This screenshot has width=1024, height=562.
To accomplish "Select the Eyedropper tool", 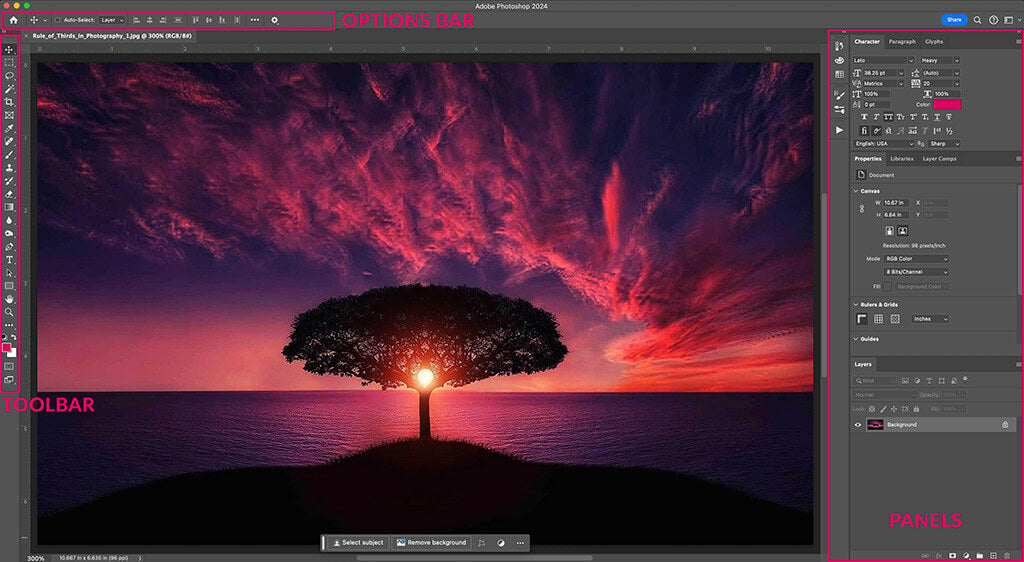I will [10, 128].
